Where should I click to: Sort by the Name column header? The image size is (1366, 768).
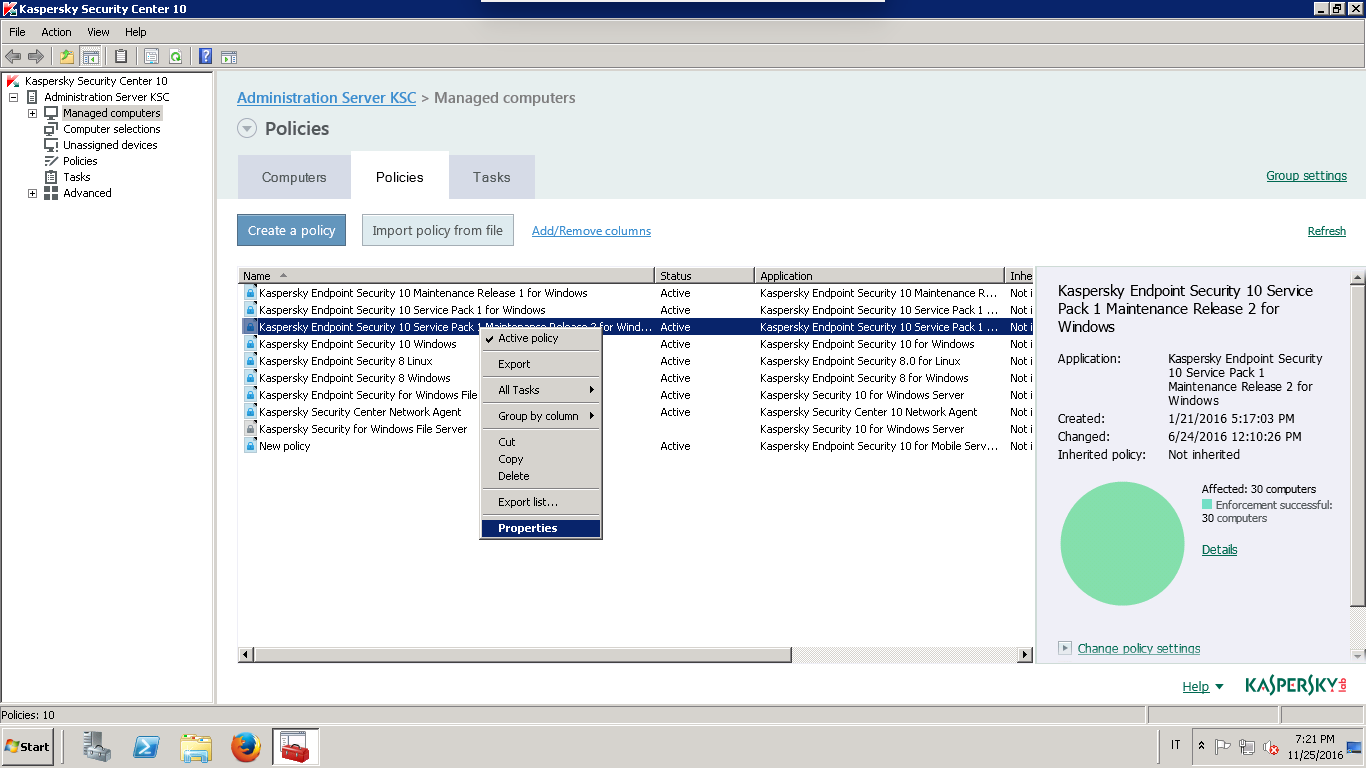coord(446,275)
